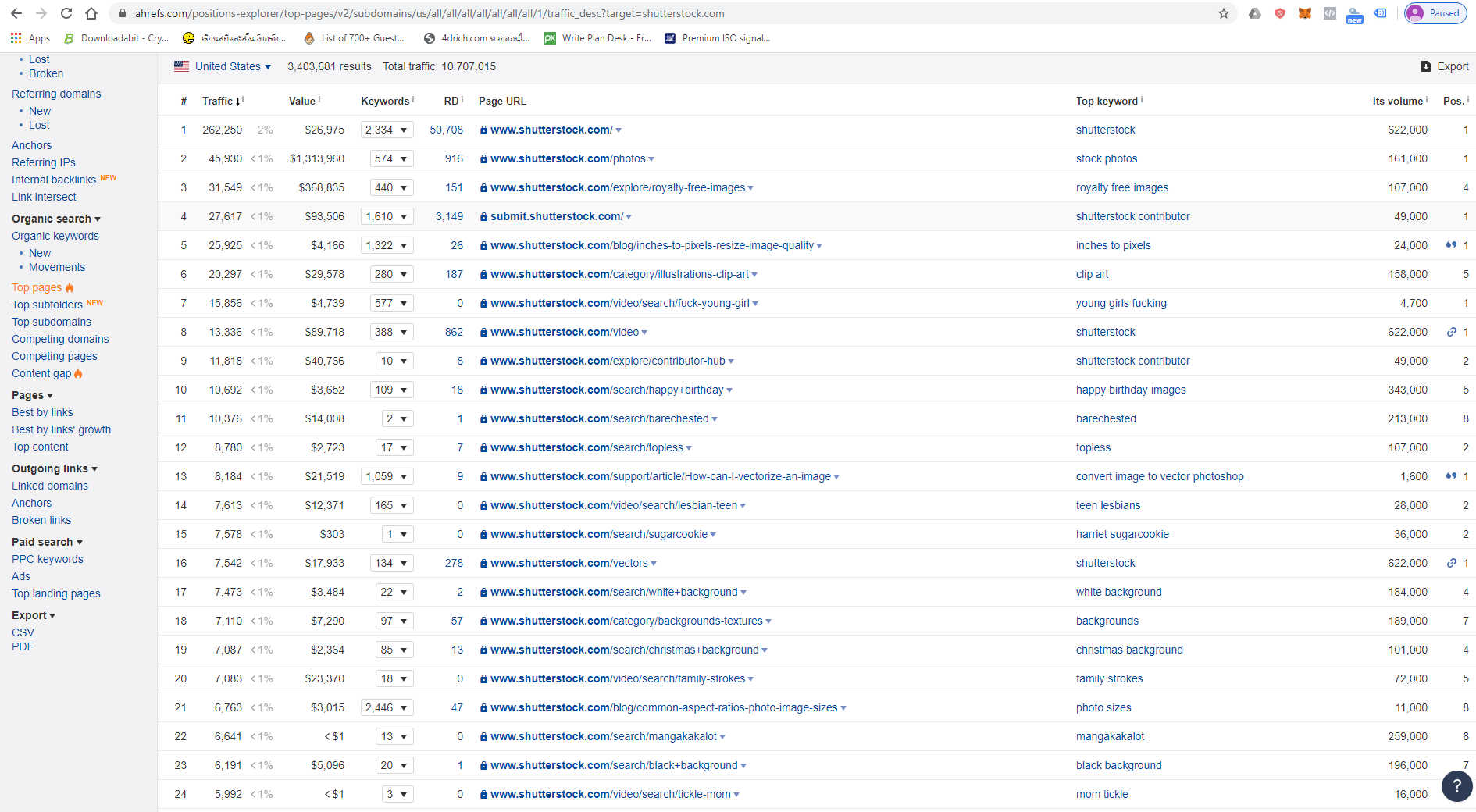The image size is (1476, 812).
Task: Collapse the Paid search sidebar section
Action: pos(47,542)
